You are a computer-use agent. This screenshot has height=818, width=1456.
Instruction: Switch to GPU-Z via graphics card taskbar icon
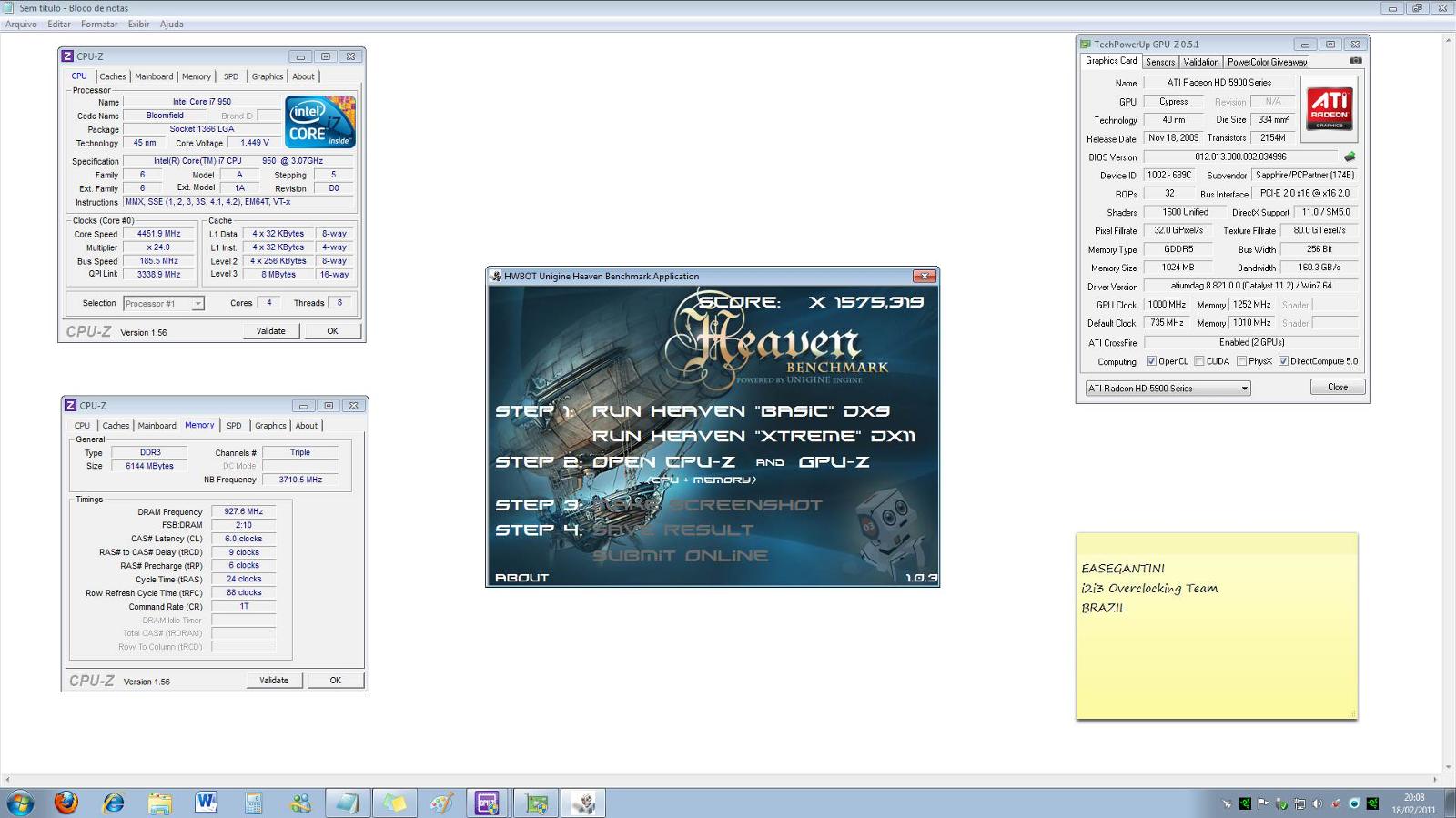coord(536,803)
